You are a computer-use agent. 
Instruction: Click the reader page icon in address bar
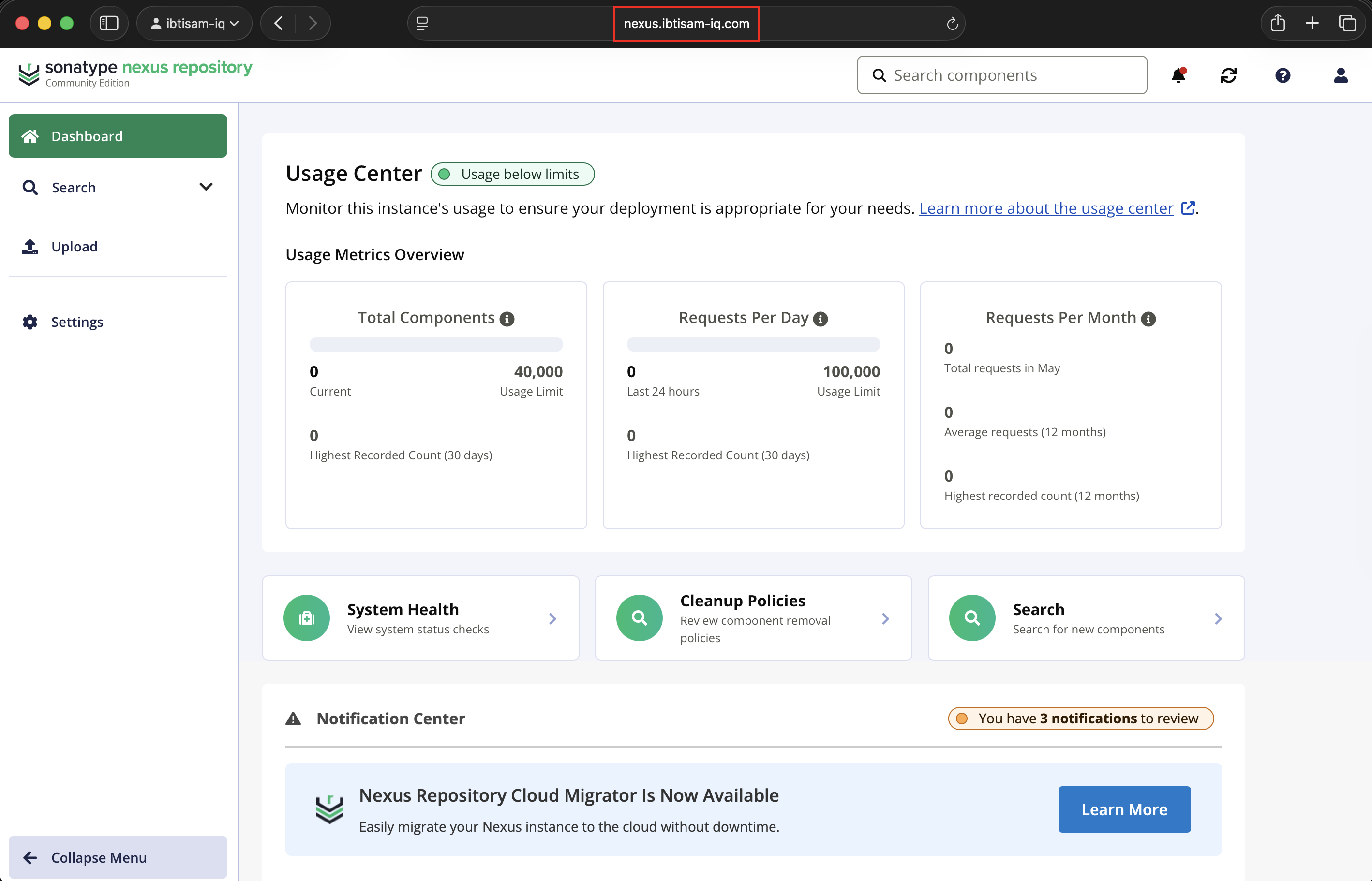click(422, 24)
